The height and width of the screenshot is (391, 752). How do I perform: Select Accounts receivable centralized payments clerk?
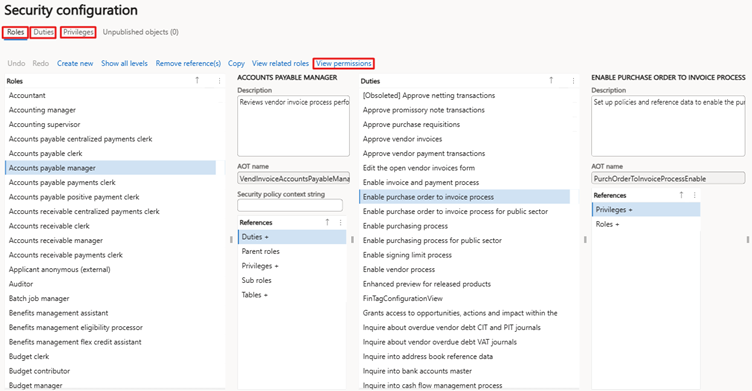(110, 211)
